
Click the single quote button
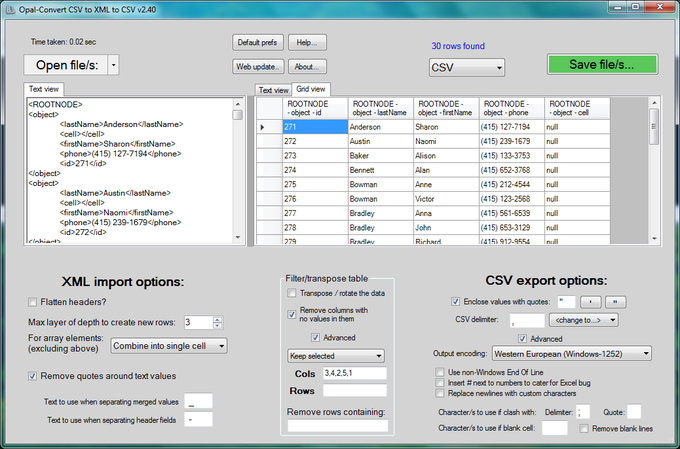coord(591,302)
